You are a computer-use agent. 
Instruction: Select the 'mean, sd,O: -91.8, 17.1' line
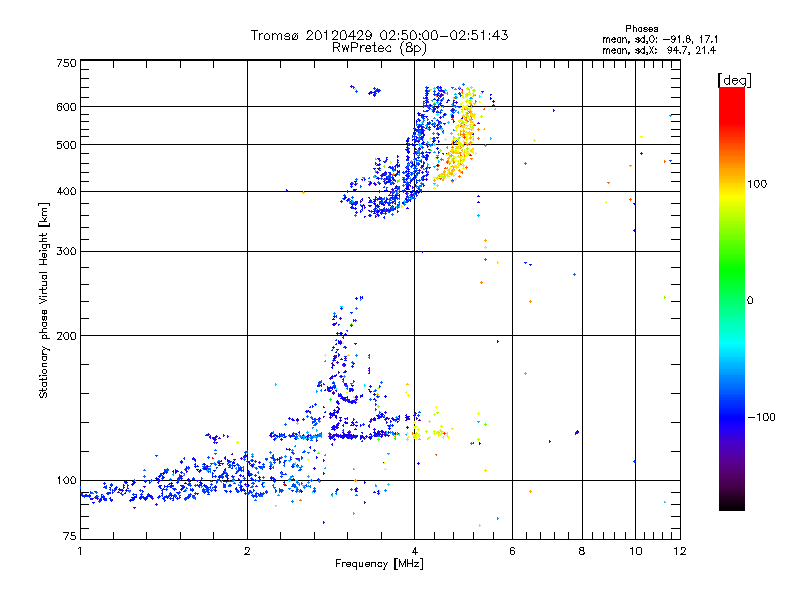click(x=660, y=39)
